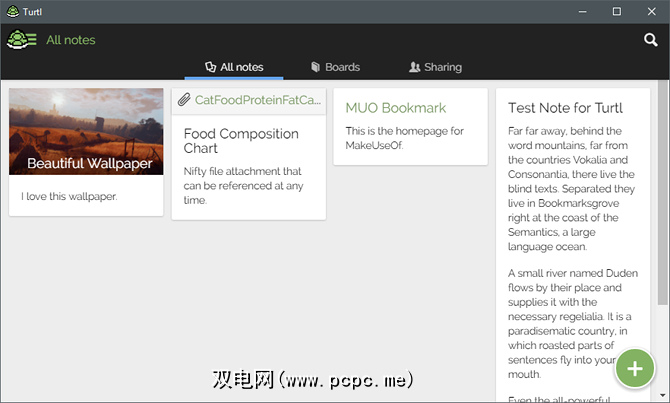
Task: Click the All notes header title
Action: [x=71, y=40]
